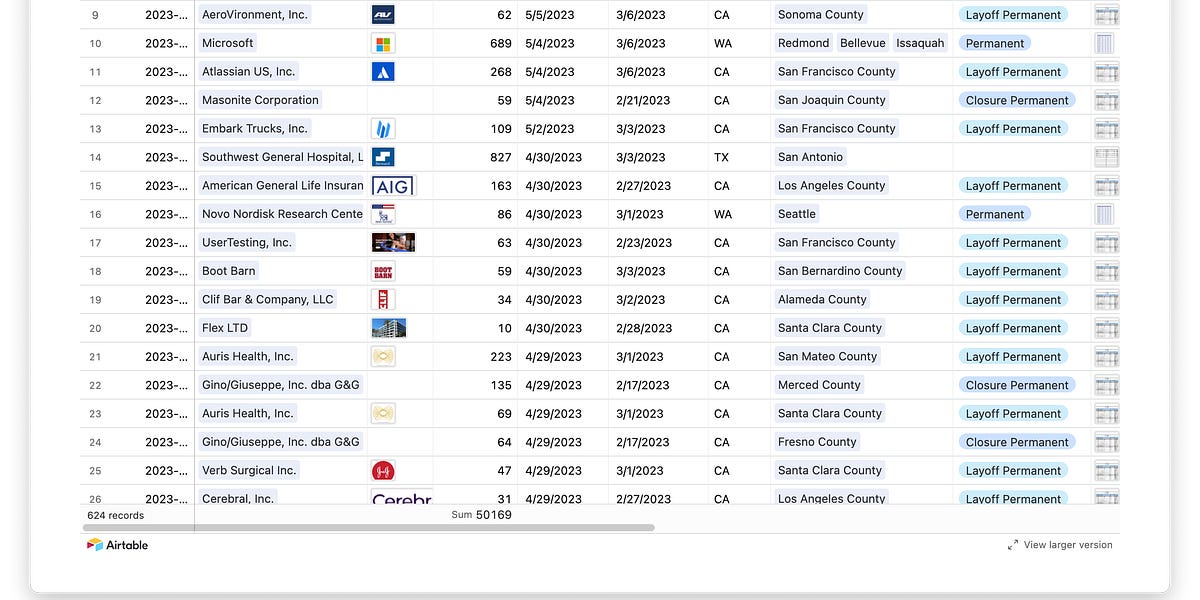Image resolution: width=1200 pixels, height=600 pixels.
Task: Click the Boot Barn logo icon
Action: point(382,271)
